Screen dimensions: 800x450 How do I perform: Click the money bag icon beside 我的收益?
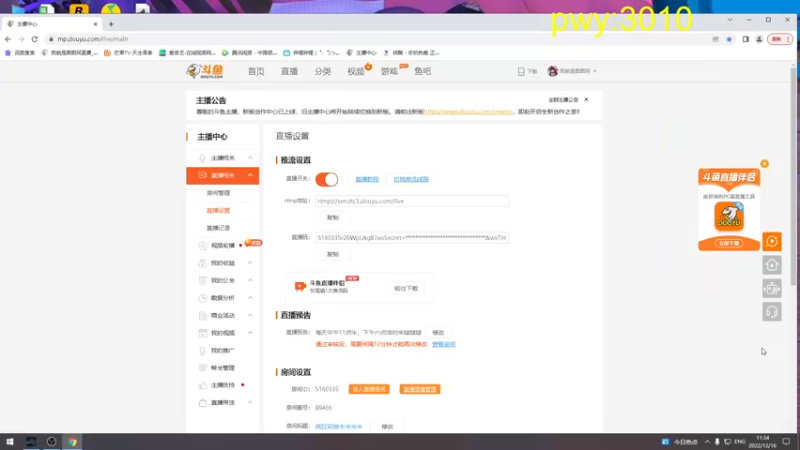click(203, 263)
